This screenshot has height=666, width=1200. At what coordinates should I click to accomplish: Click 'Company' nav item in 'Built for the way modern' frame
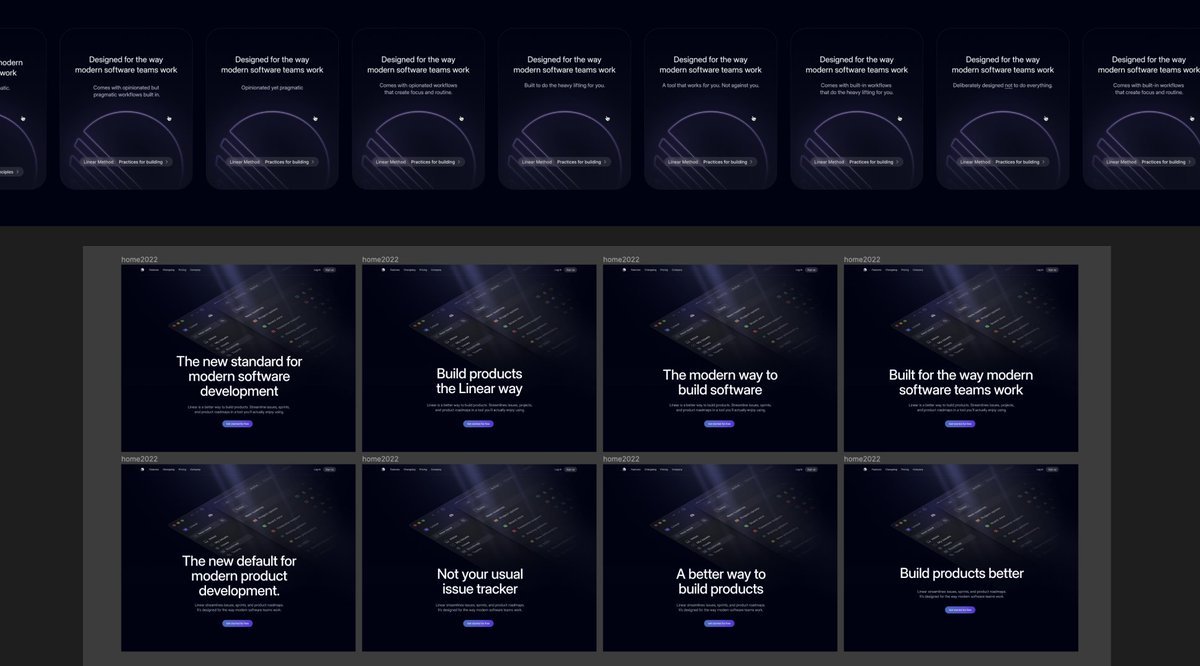918,270
